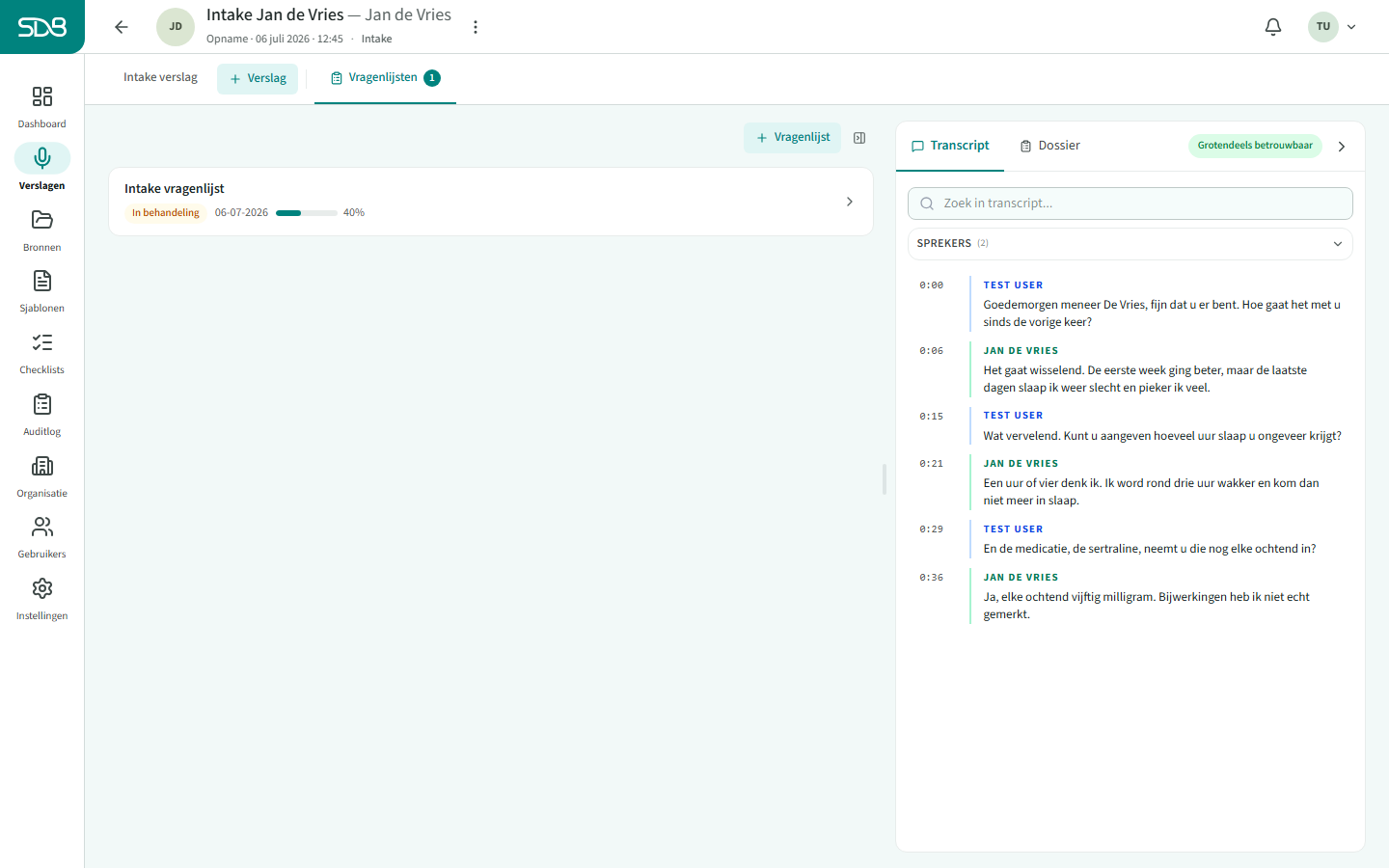The width and height of the screenshot is (1389, 868).
Task: Open the Dashboard from the sidebar
Action: click(x=41, y=106)
